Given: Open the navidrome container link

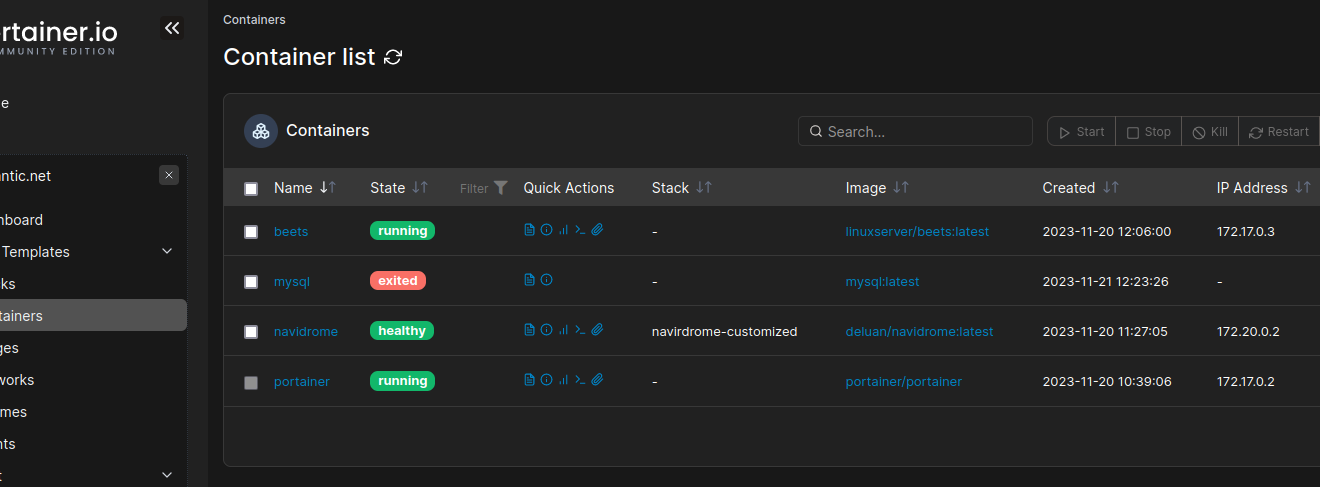Looking at the screenshot, I should click(306, 331).
